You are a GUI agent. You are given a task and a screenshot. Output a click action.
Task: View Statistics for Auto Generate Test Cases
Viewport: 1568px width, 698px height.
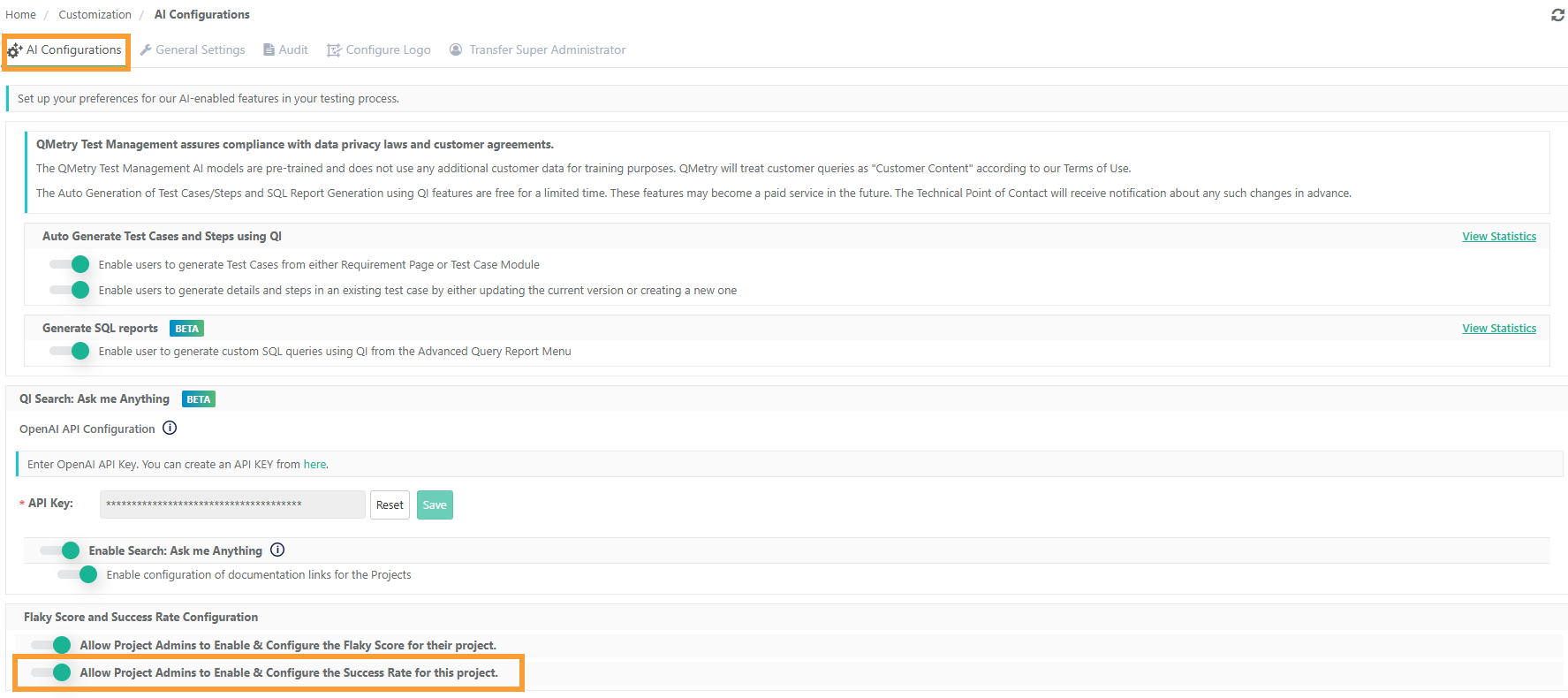[1499, 236]
